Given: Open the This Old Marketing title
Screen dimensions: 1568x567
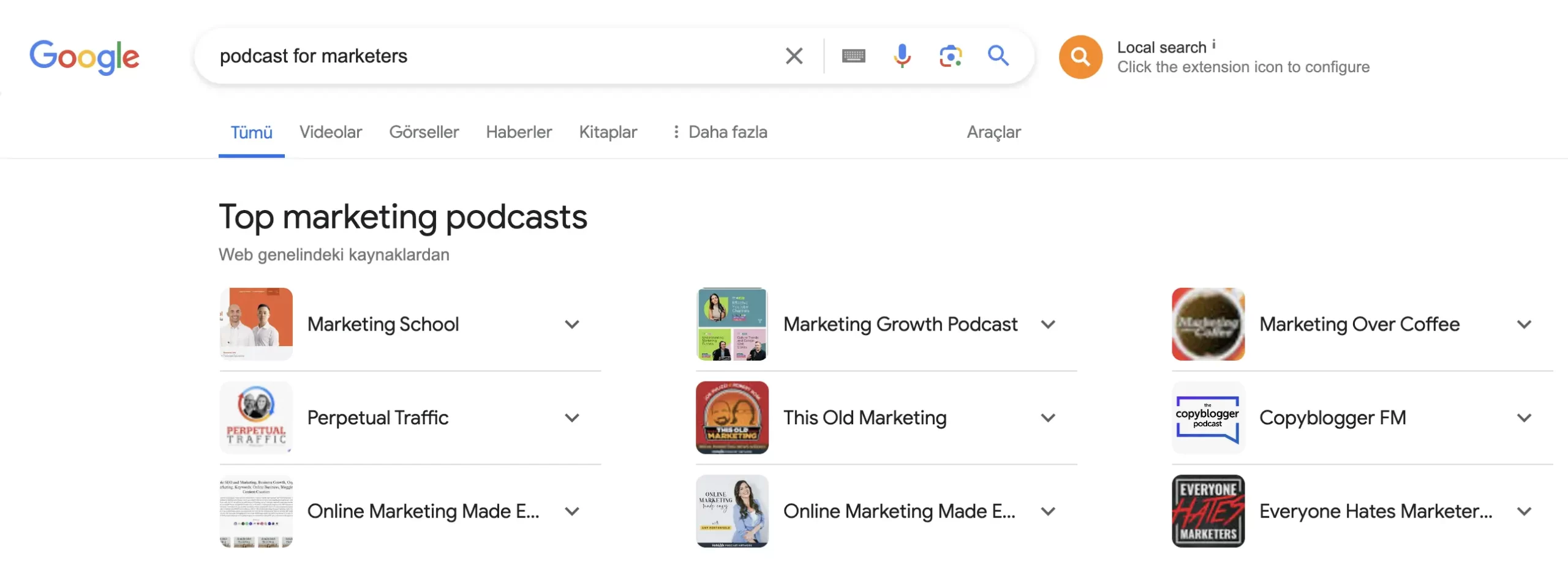Looking at the screenshot, I should coord(865,418).
